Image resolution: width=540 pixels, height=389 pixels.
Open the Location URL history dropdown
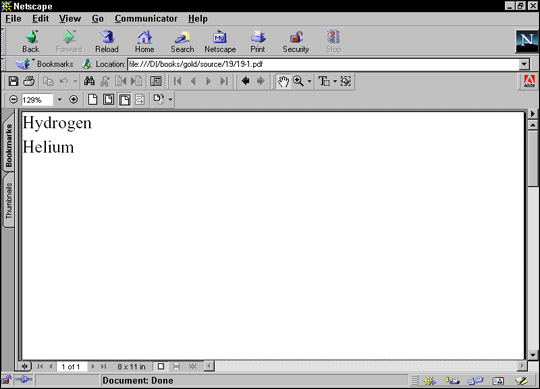coord(524,64)
